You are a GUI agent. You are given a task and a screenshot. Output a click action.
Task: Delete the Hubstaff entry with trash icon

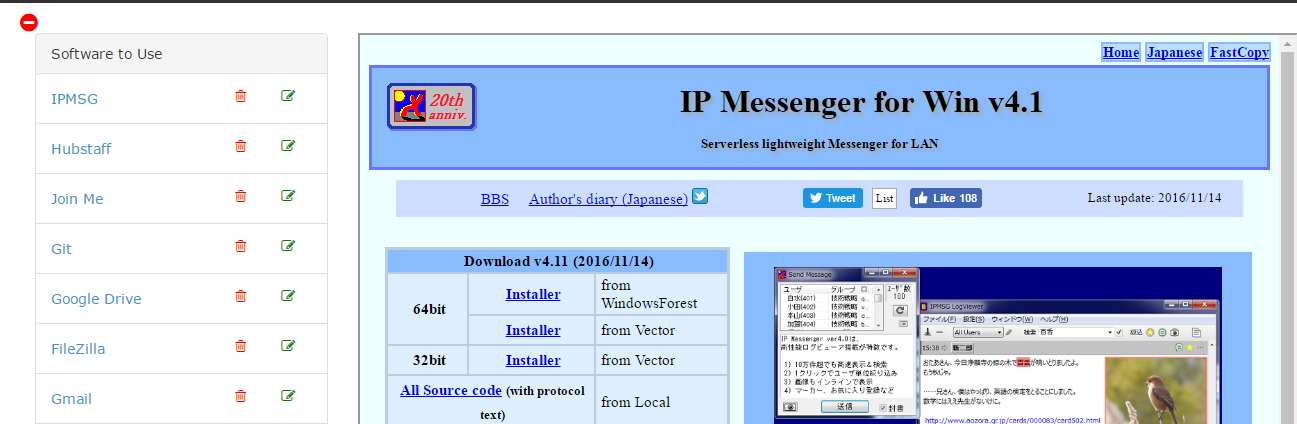(x=240, y=146)
